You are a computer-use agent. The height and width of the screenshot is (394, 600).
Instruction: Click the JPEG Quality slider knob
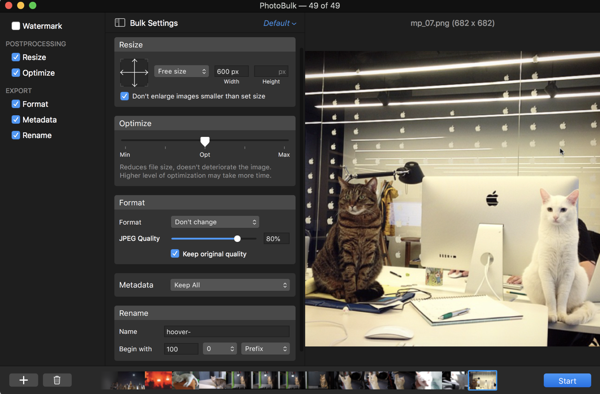237,239
